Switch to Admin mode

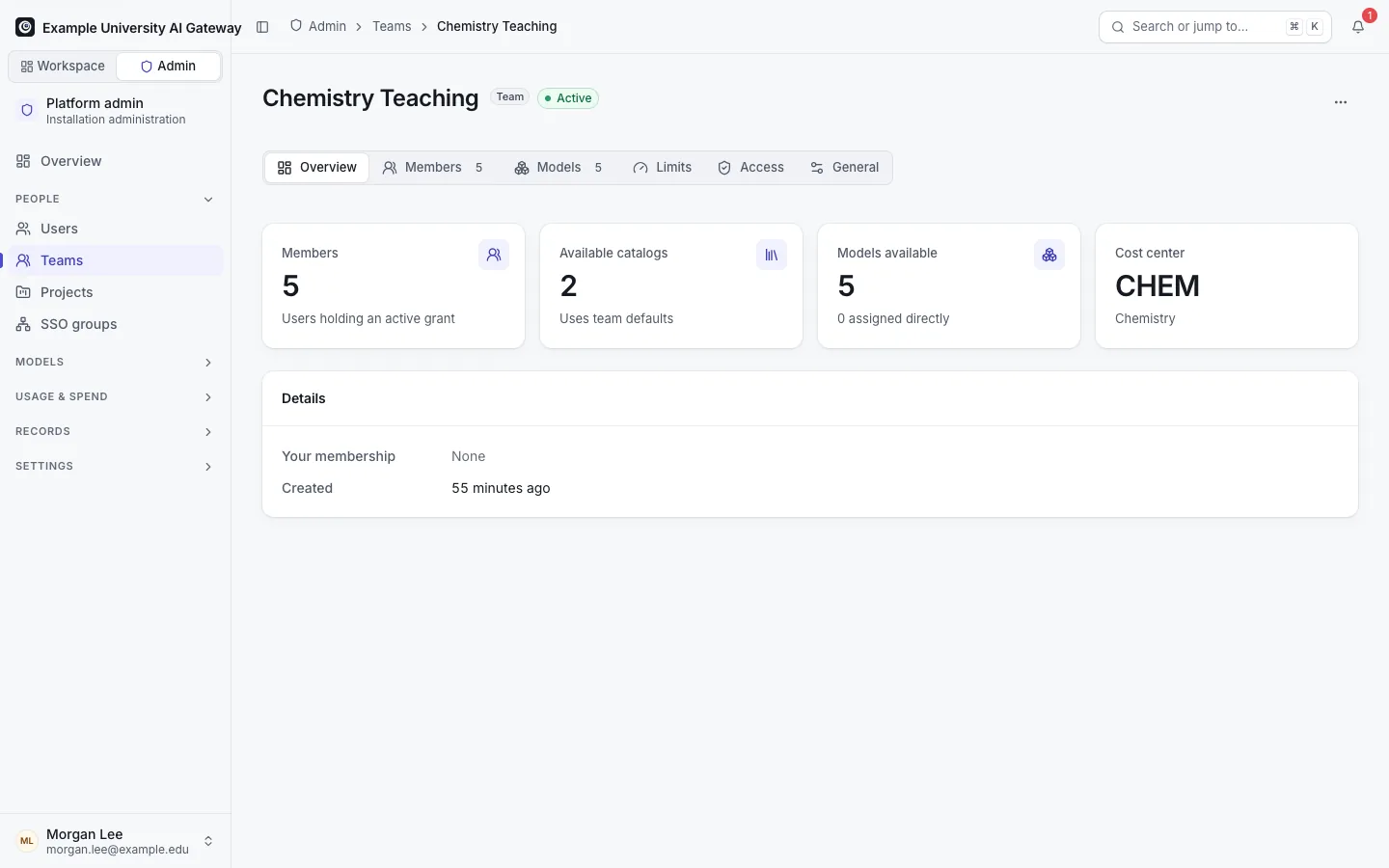(168, 67)
